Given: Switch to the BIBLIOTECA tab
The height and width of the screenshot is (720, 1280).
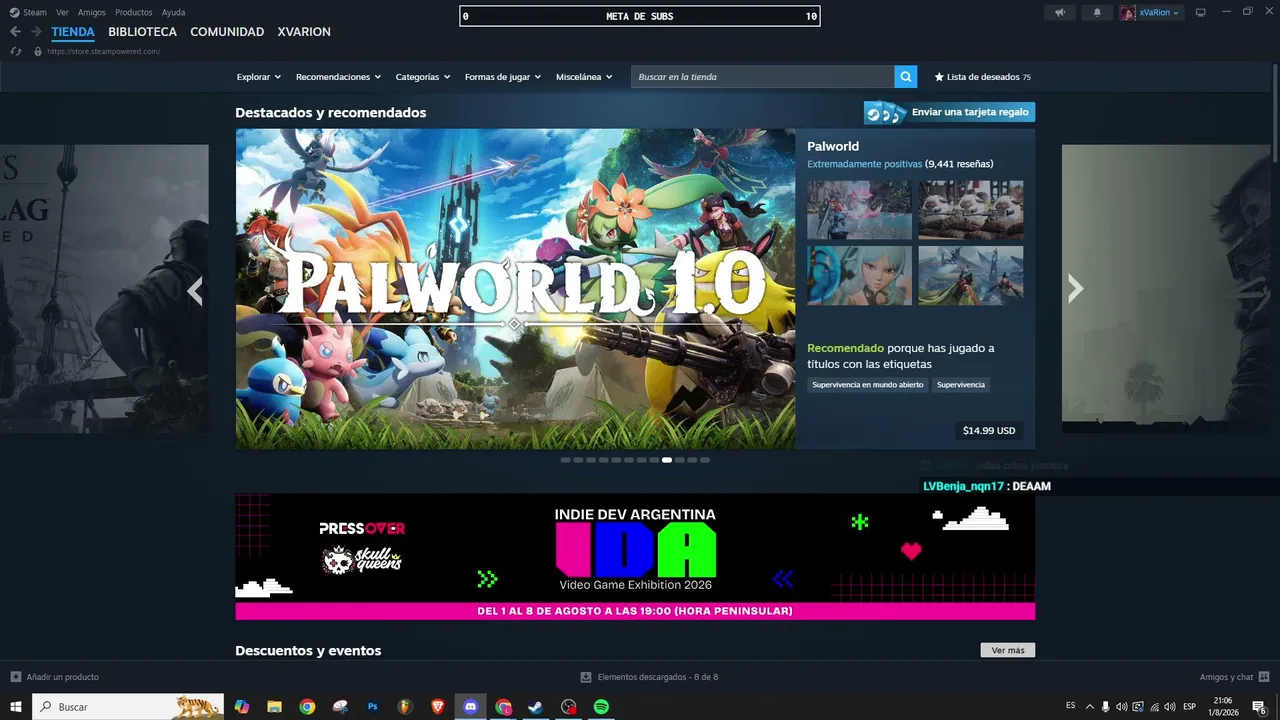Looking at the screenshot, I should [x=142, y=32].
